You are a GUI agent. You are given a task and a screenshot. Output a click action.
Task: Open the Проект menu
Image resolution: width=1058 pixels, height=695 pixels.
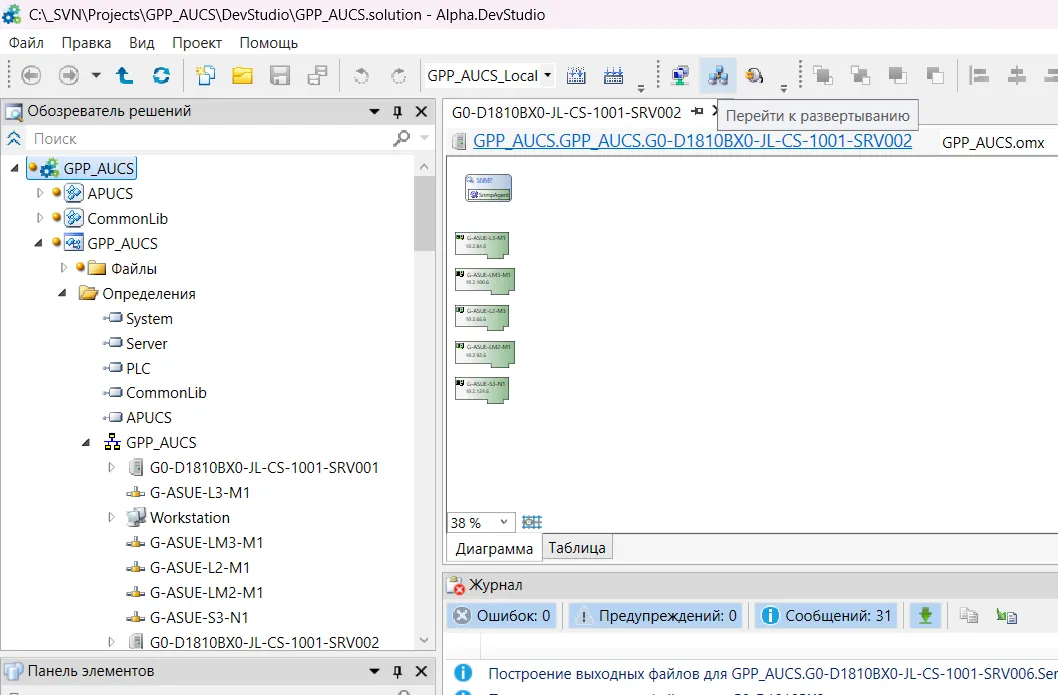point(197,43)
